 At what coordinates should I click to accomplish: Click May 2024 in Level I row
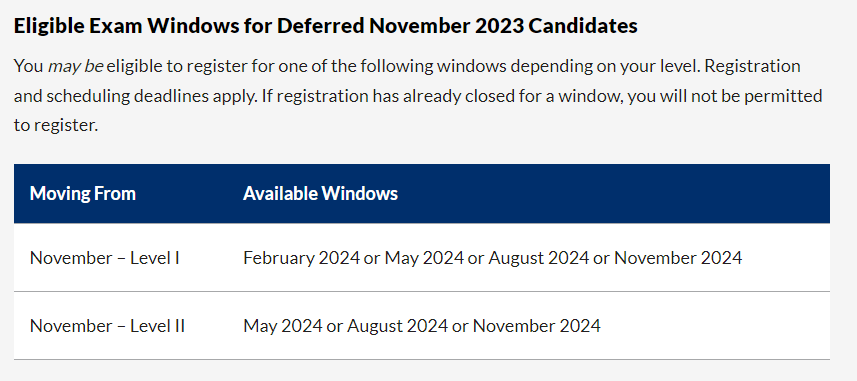pyautogui.click(x=425, y=257)
